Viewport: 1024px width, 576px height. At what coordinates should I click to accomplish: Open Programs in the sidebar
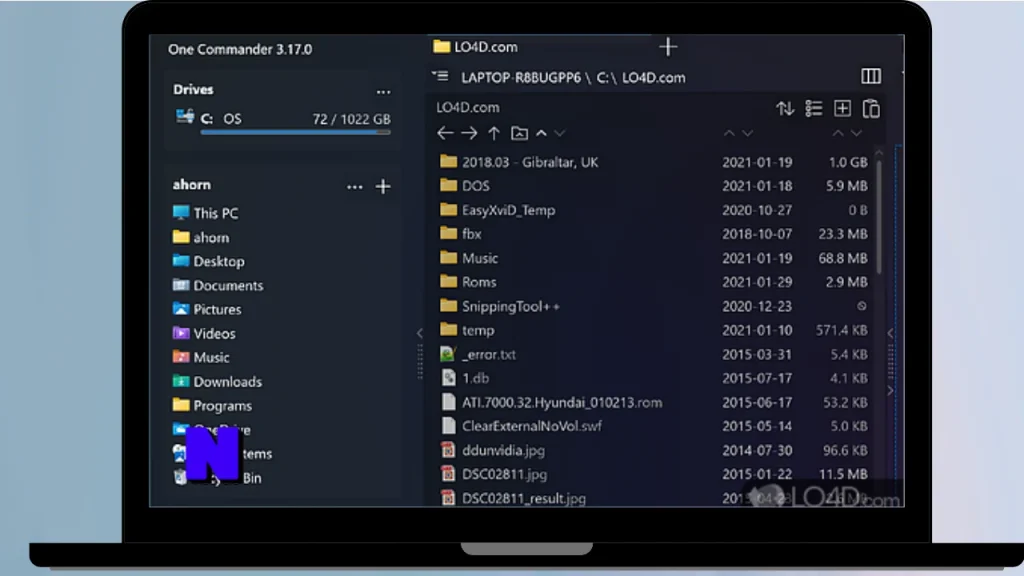(x=212, y=406)
